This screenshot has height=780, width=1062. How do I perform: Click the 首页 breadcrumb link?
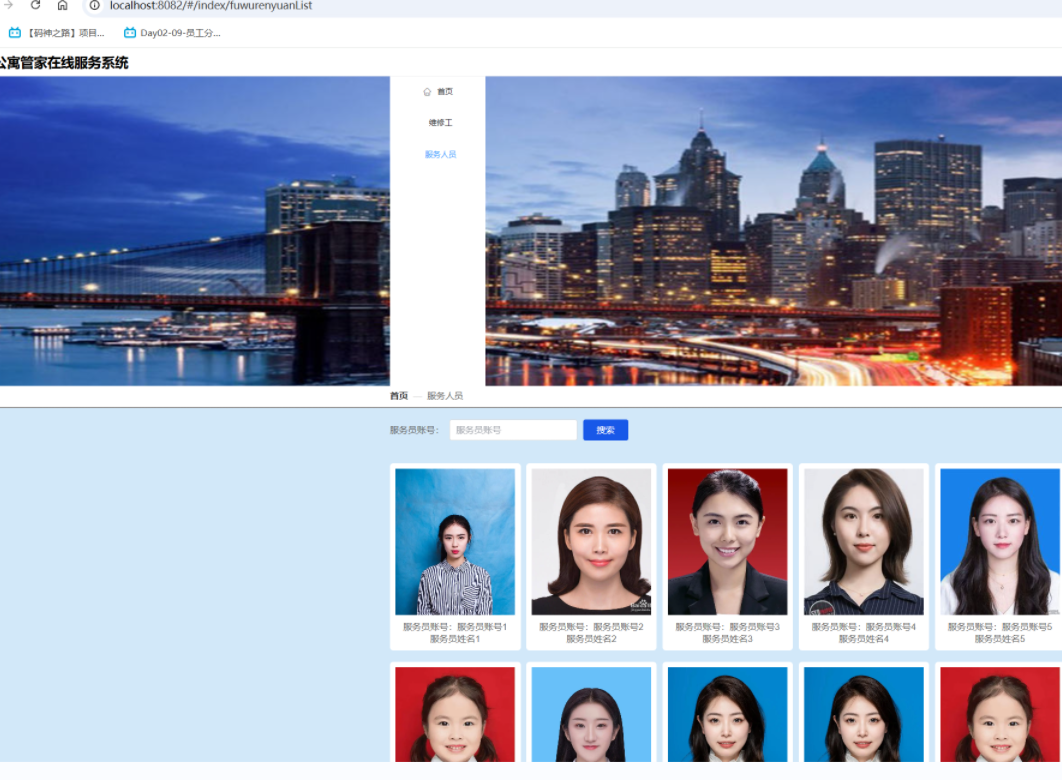tap(399, 396)
